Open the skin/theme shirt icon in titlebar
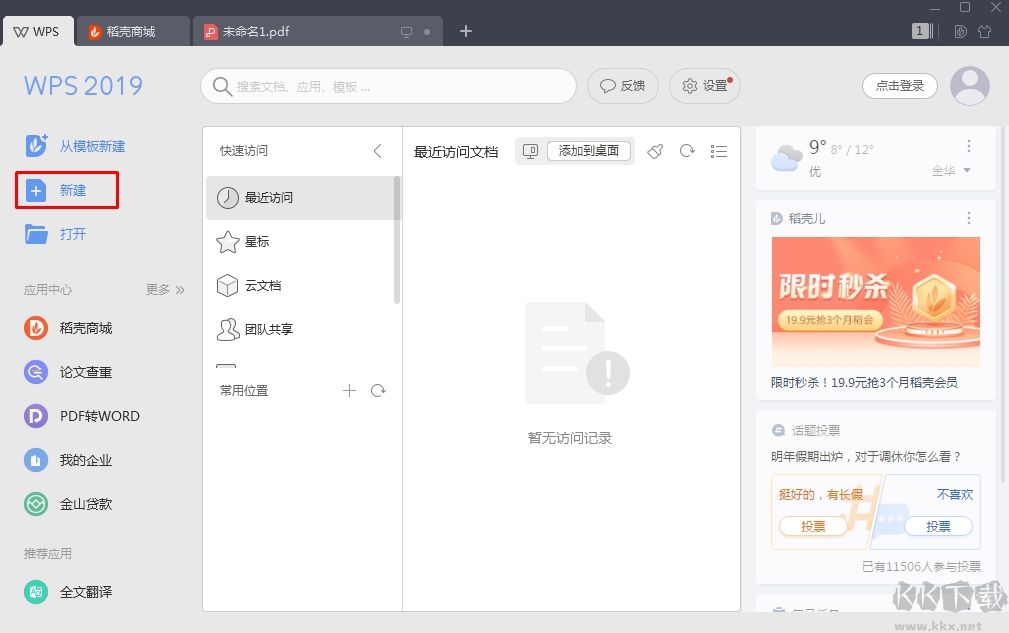 coord(985,31)
